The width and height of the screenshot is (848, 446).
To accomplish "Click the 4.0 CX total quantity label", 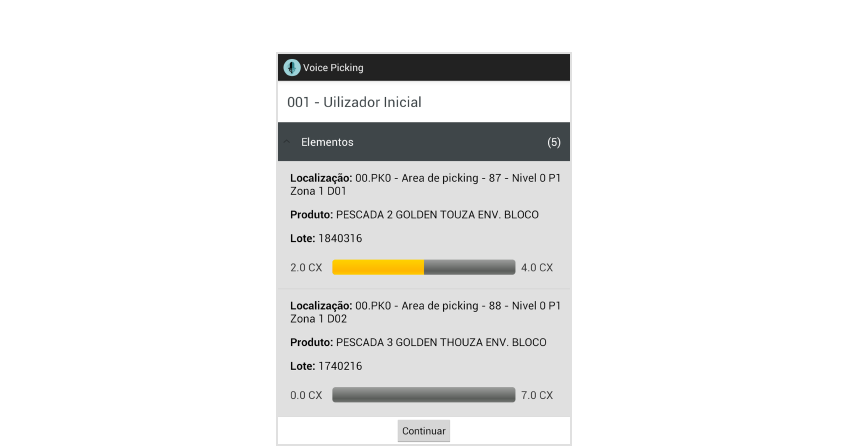I will tap(537, 268).
